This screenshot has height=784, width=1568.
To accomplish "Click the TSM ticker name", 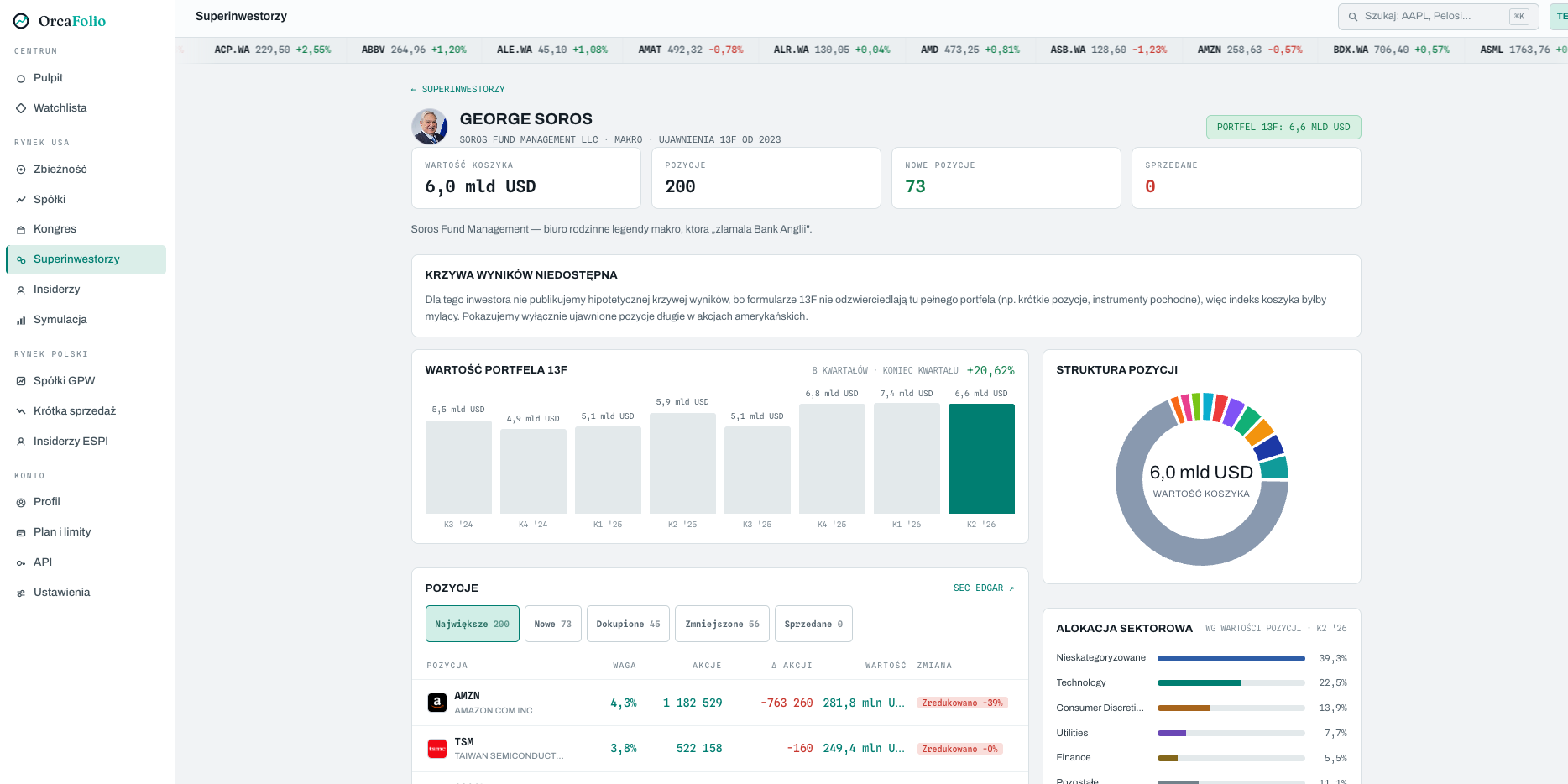I will [464, 742].
